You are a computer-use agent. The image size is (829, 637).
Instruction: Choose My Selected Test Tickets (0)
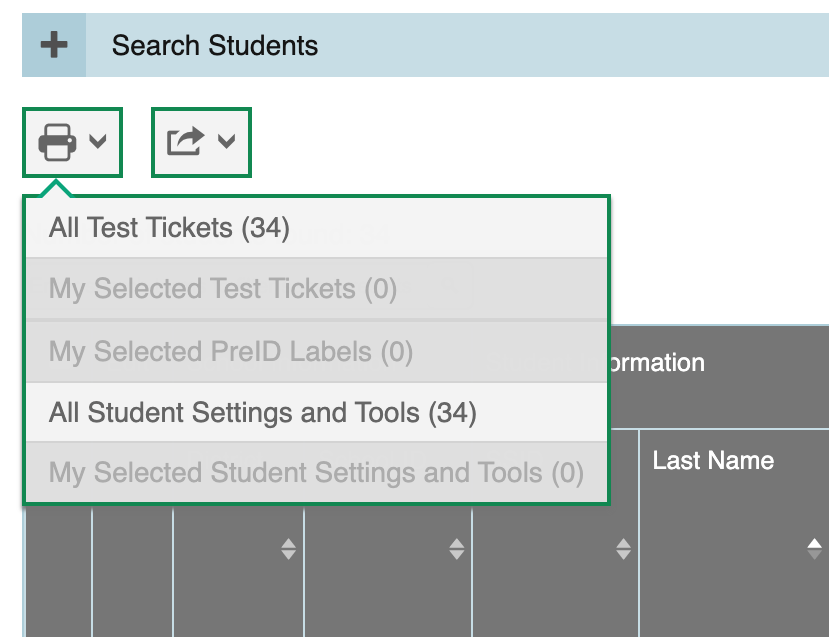coord(222,290)
